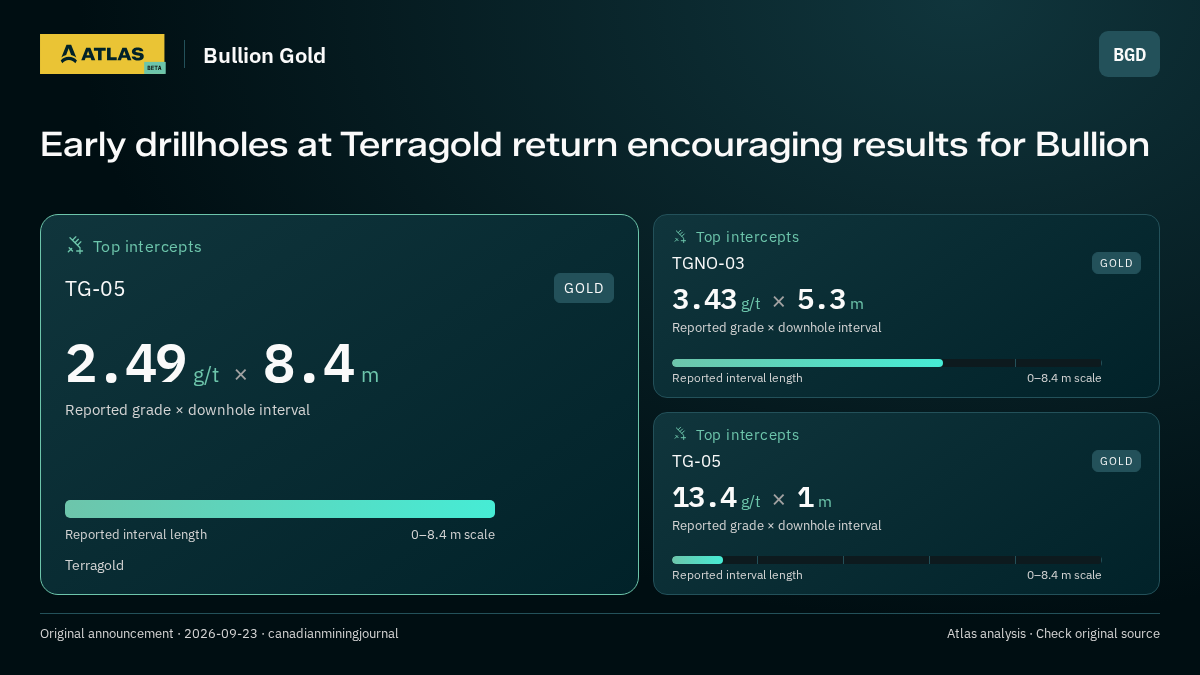The width and height of the screenshot is (1200, 675).
Task: Click the "0–8.4 m scale" label in the large card
Action: point(453,534)
